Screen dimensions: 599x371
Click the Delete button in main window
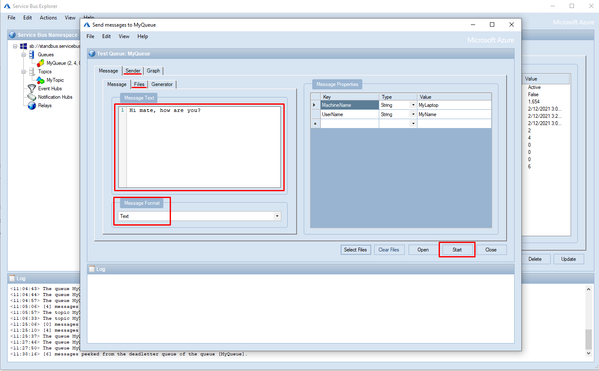pyautogui.click(x=535, y=259)
